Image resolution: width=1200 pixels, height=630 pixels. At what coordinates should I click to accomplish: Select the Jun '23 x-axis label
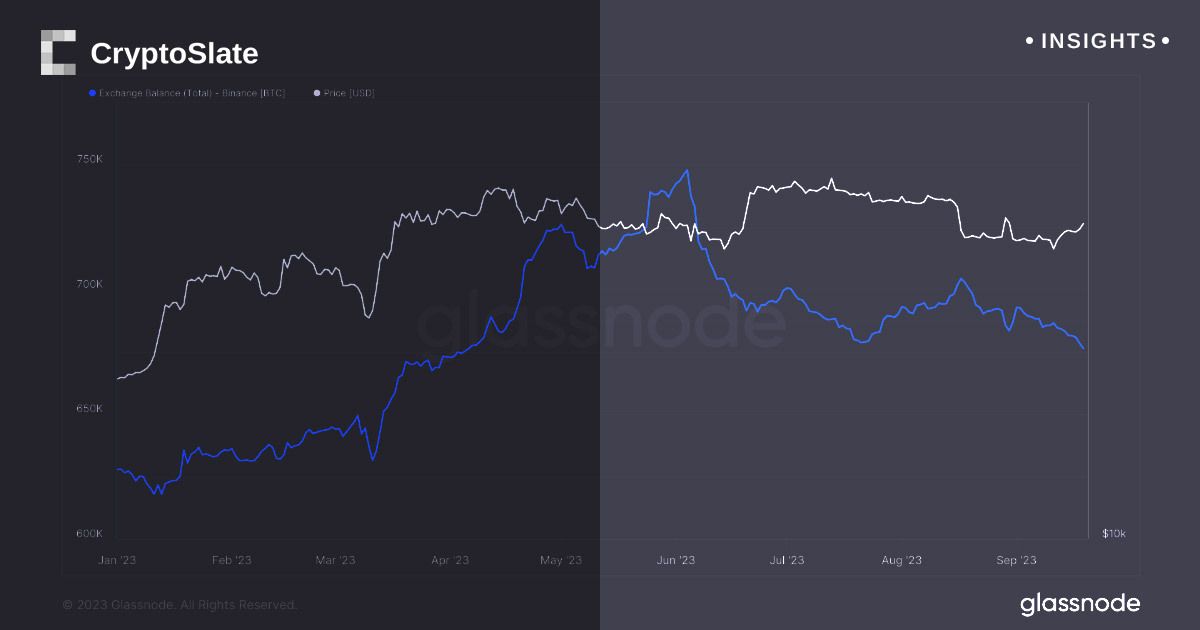[x=675, y=560]
